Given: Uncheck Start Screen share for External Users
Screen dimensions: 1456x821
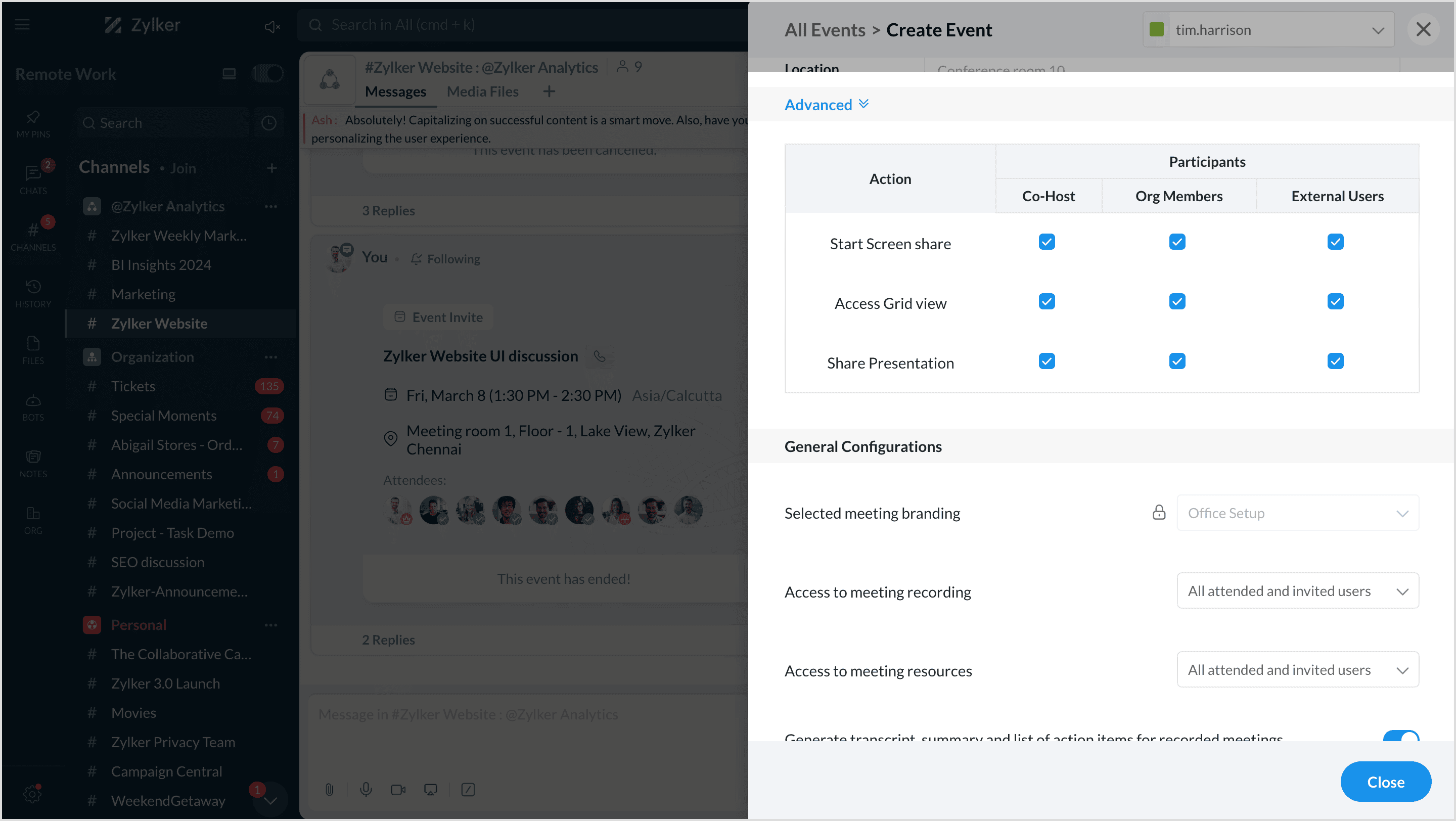Looking at the screenshot, I should [x=1335, y=242].
